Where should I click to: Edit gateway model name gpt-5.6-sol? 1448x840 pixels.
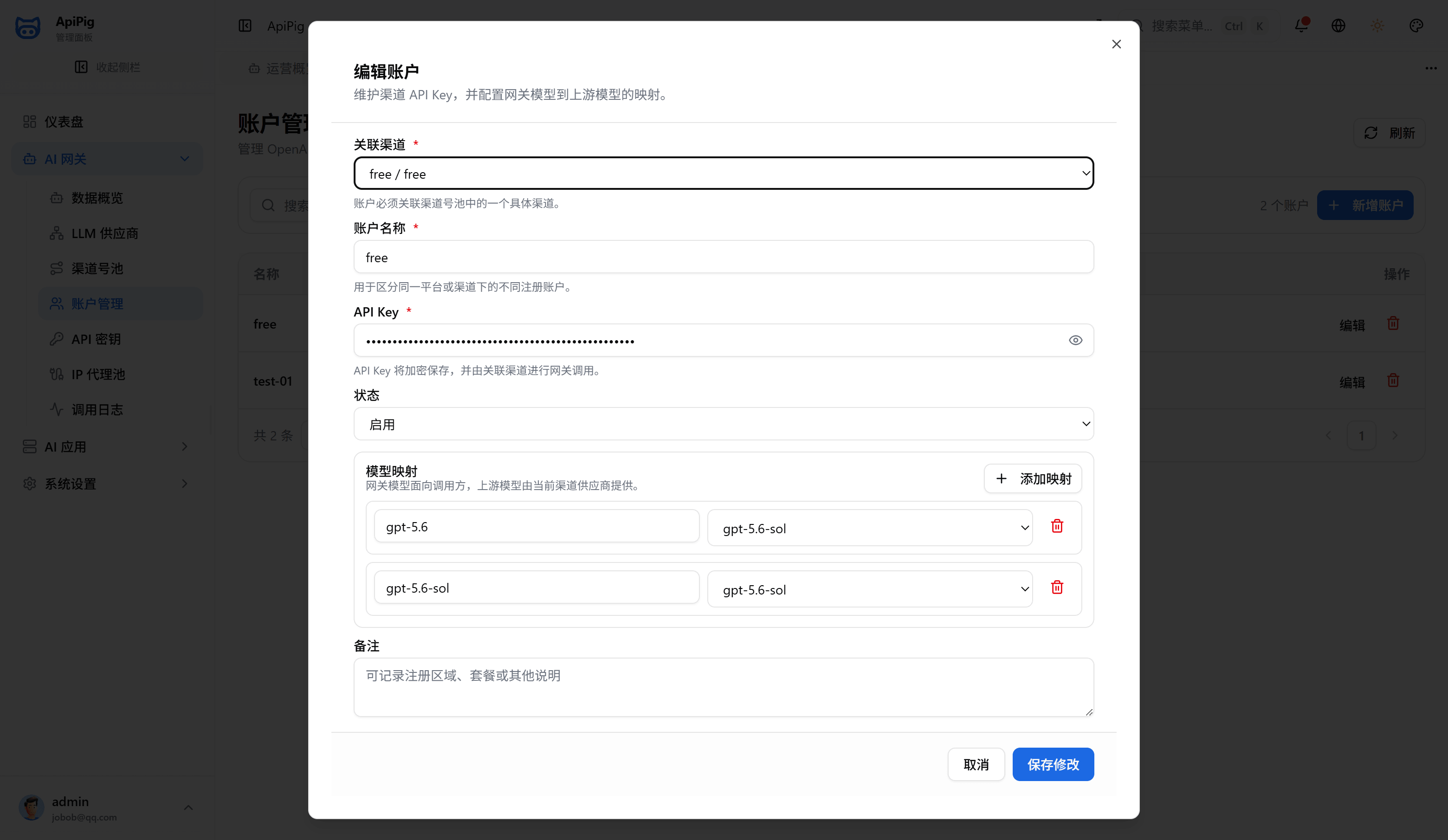tap(536, 587)
